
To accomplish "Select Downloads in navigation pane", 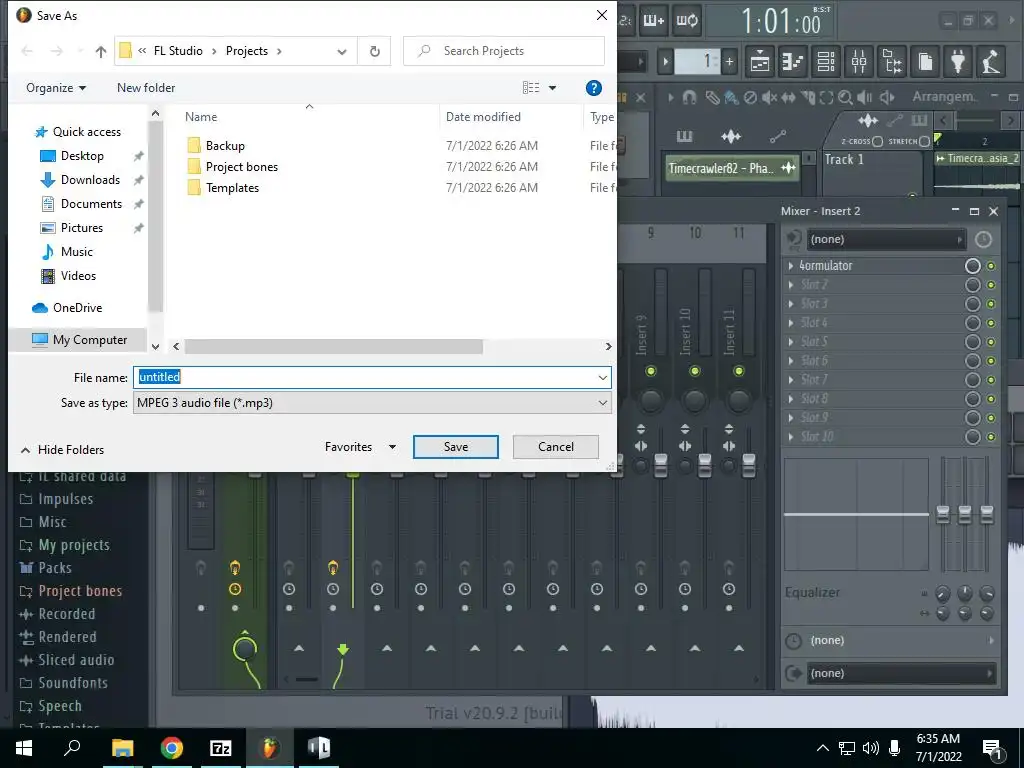I will click(90, 180).
